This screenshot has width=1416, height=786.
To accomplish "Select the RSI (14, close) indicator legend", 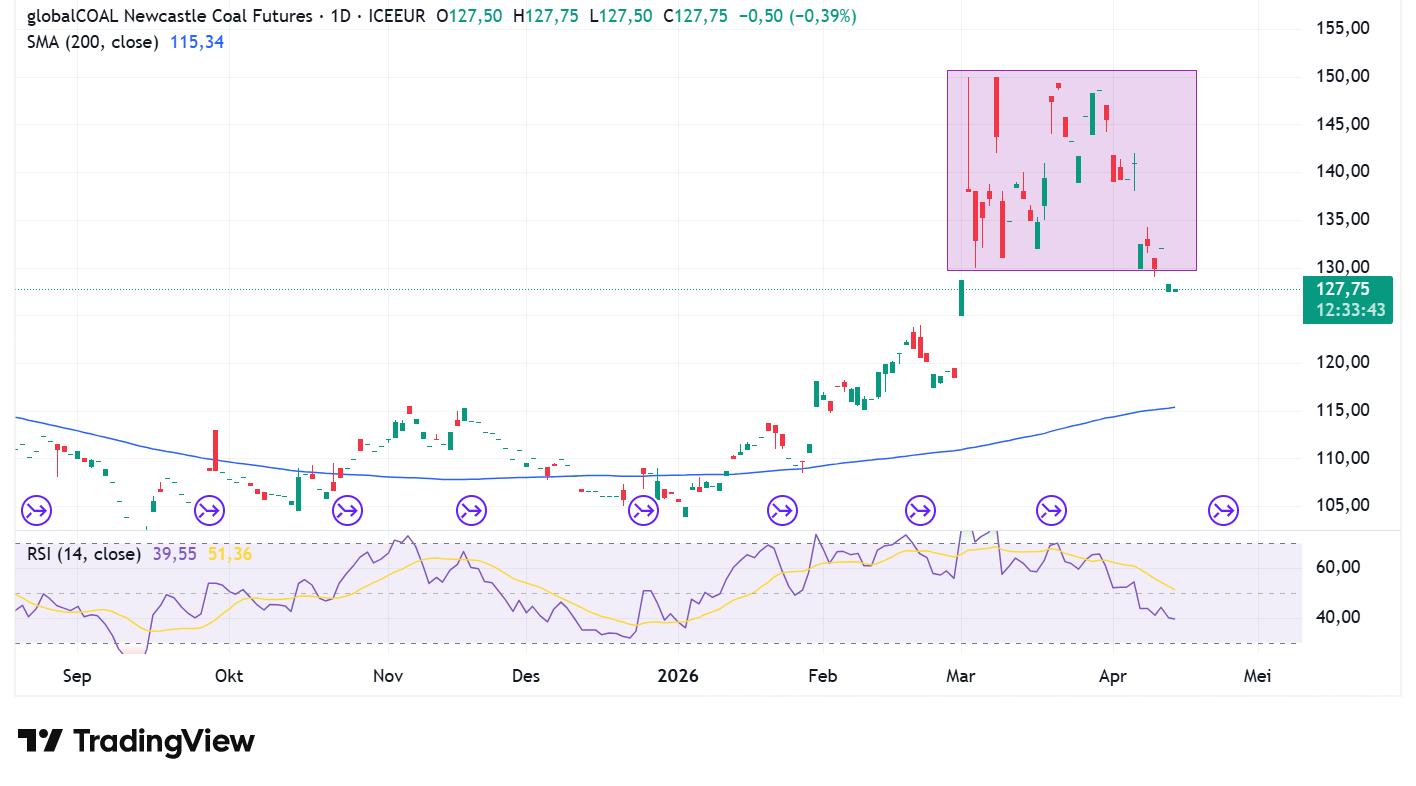I will point(84,554).
